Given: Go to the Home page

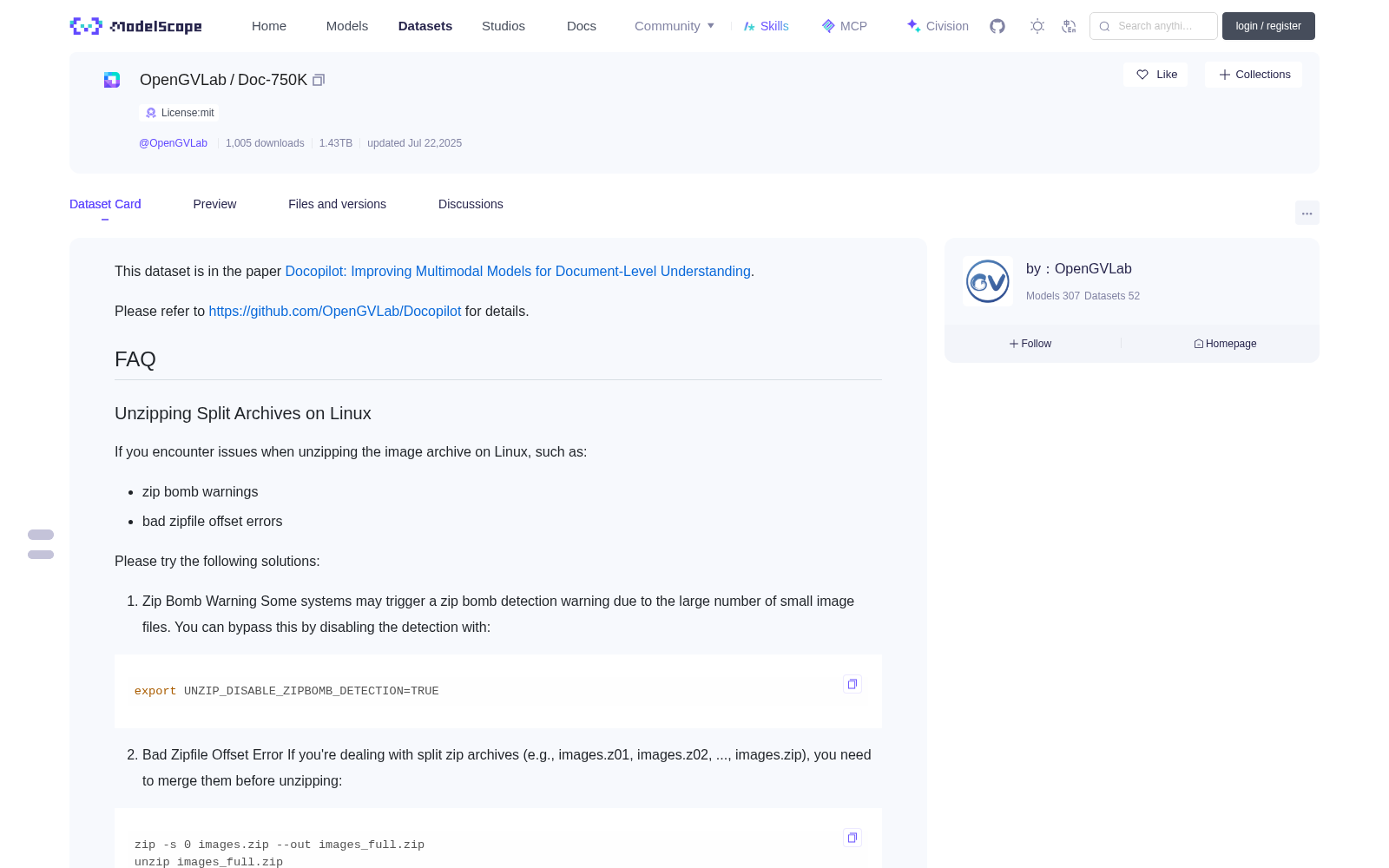Looking at the screenshot, I should coord(269,26).
